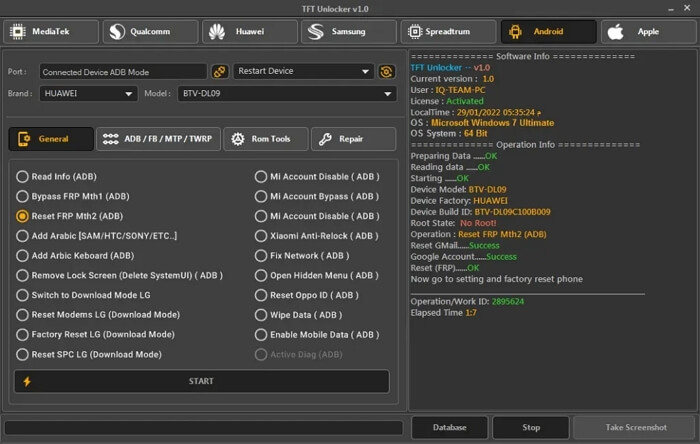Click the Database button
Image resolution: width=700 pixels, height=444 pixels.
click(450, 427)
